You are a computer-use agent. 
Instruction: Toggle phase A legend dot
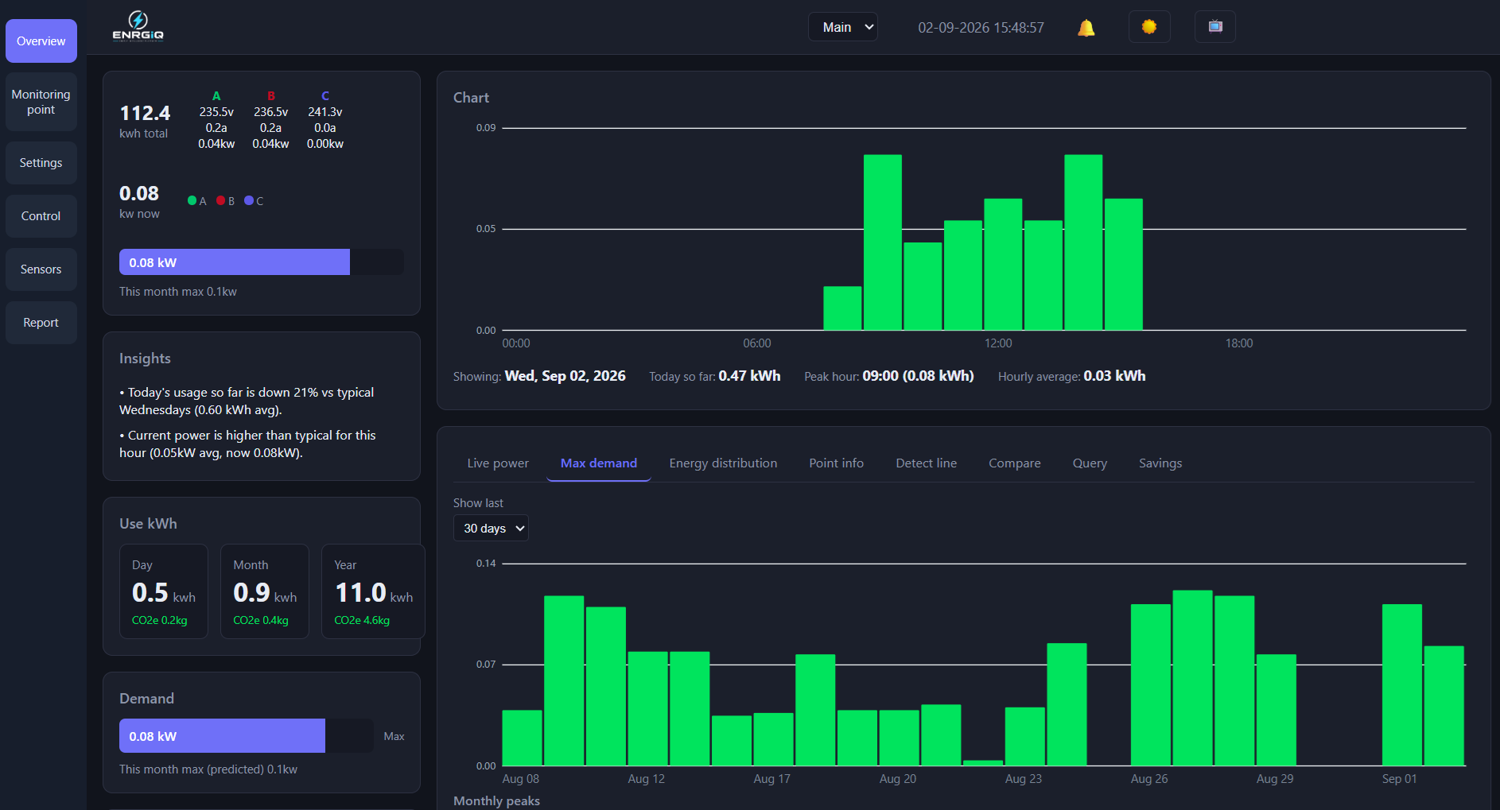tap(192, 201)
